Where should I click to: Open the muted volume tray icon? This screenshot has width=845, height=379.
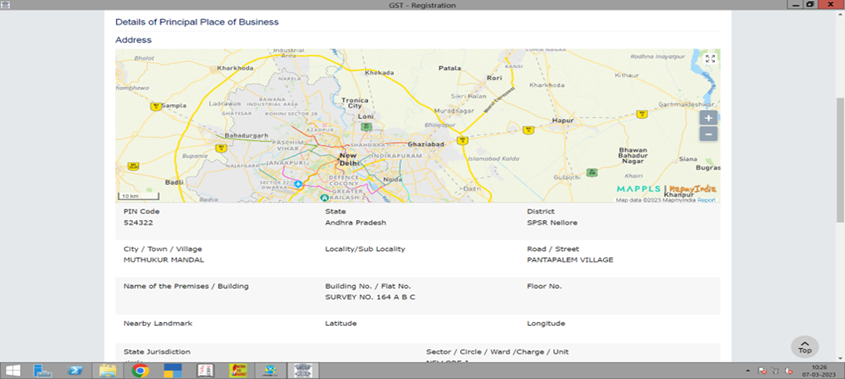[x=788, y=371]
